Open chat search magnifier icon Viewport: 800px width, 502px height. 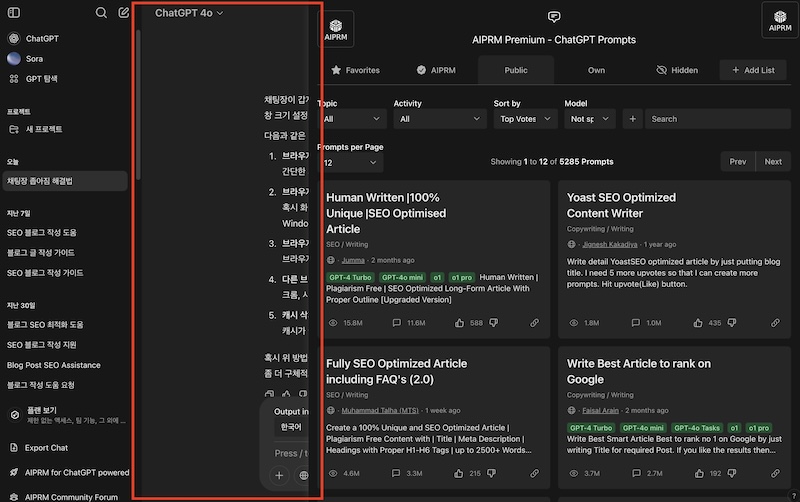101,13
